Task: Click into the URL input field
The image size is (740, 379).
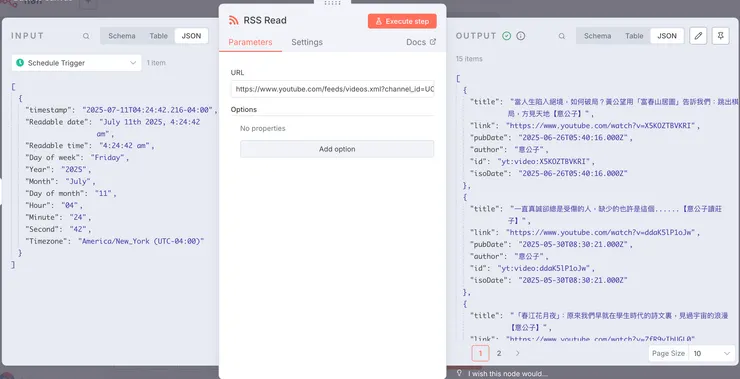Action: (332, 89)
